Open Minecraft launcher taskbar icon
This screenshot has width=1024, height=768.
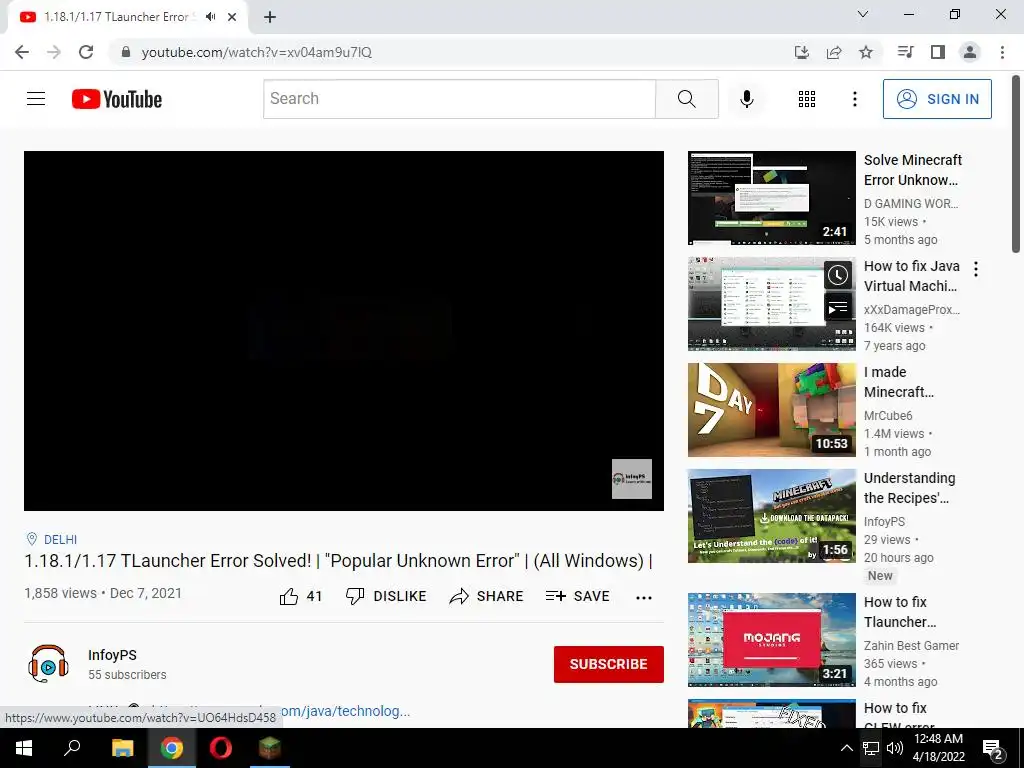(x=269, y=748)
